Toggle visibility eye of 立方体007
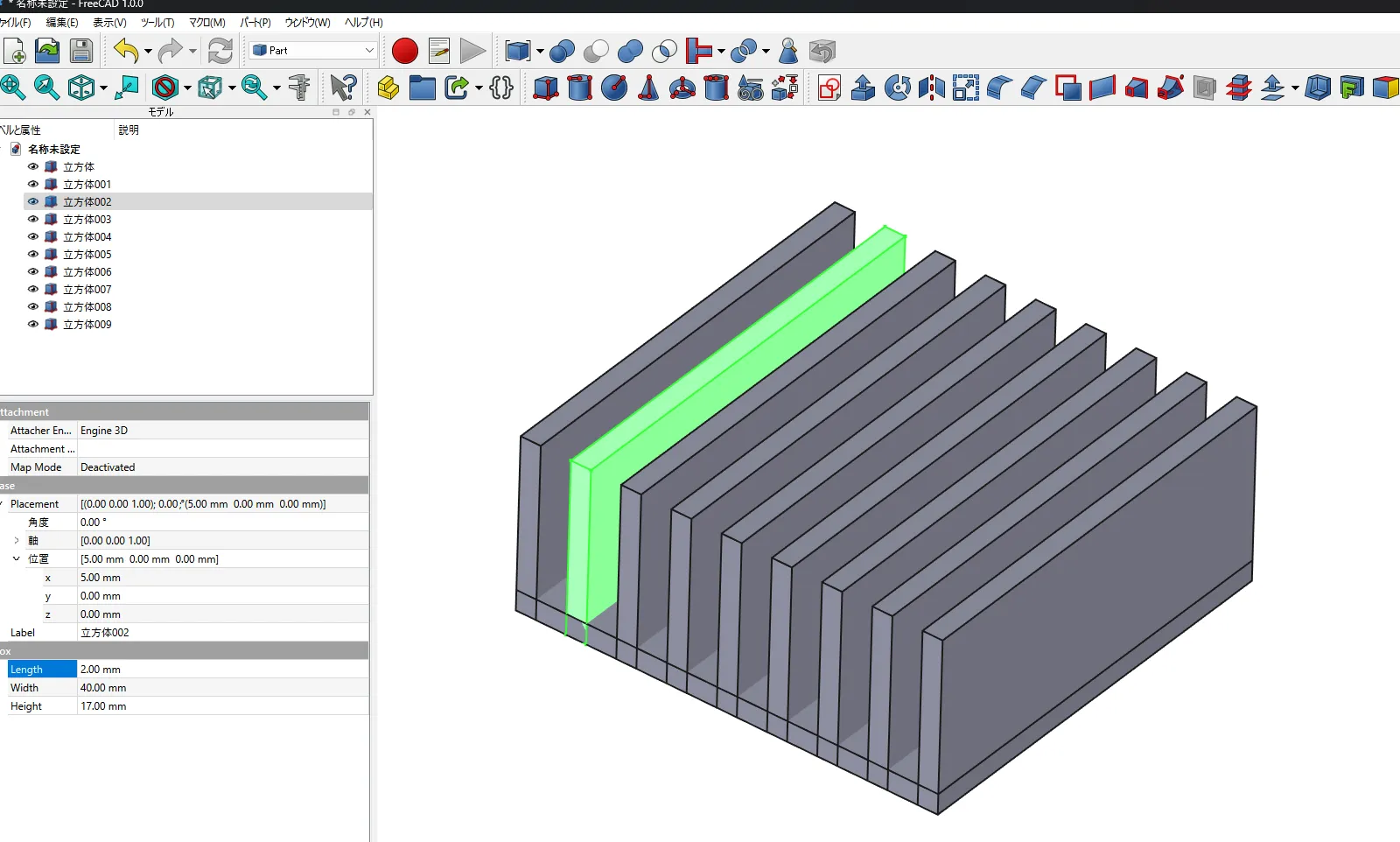Image resolution: width=1400 pixels, height=842 pixels. coord(33,289)
